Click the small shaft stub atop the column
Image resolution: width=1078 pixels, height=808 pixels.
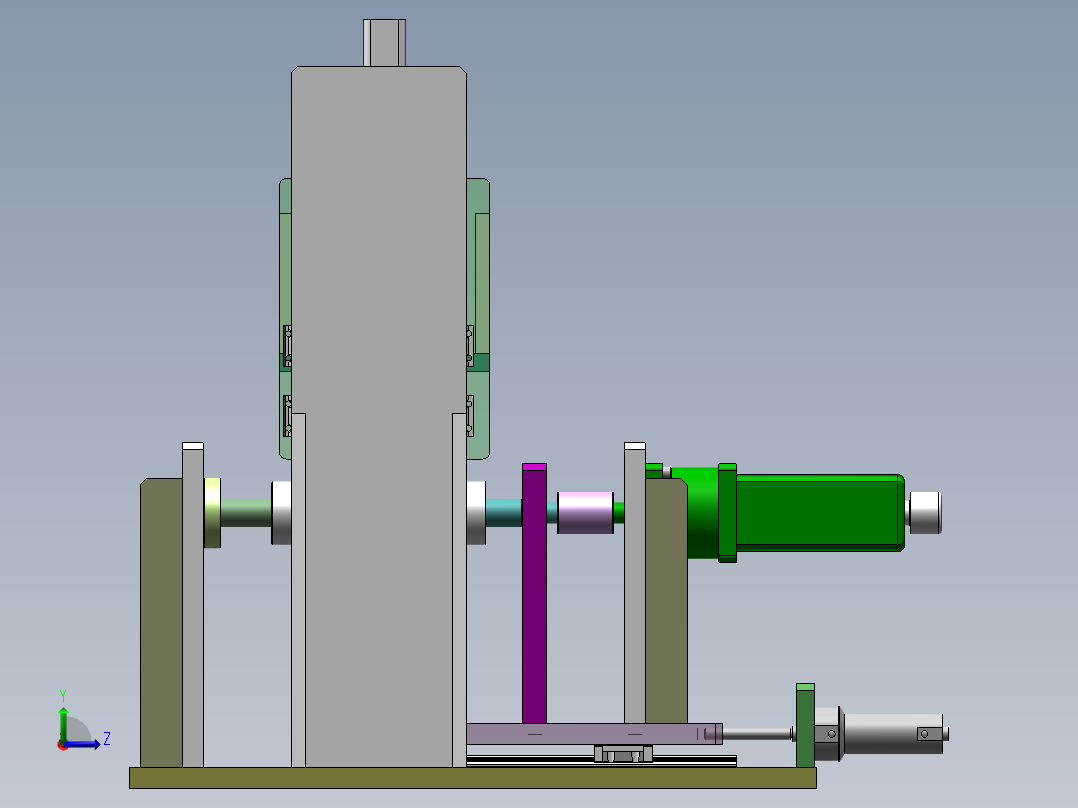point(384,43)
